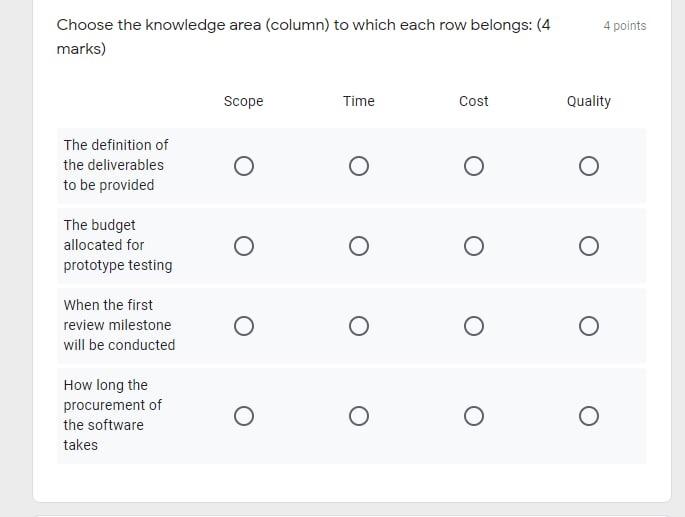Choose Cost for the prototype testing budget row

(474, 246)
